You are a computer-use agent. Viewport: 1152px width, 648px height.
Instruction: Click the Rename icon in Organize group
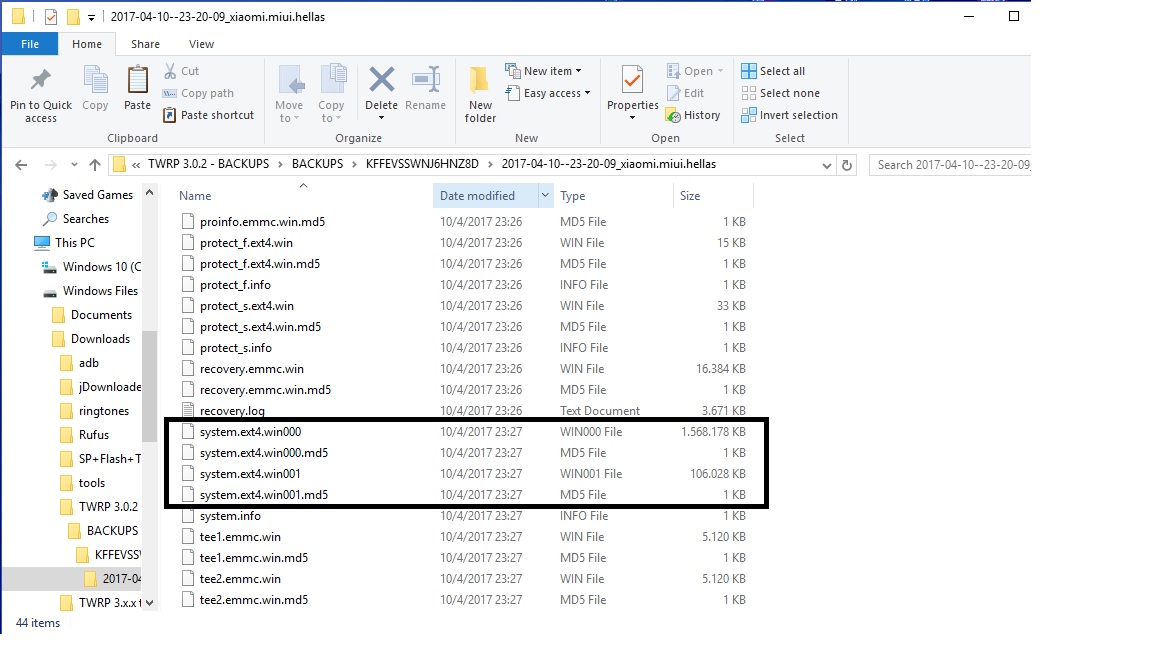[426, 80]
